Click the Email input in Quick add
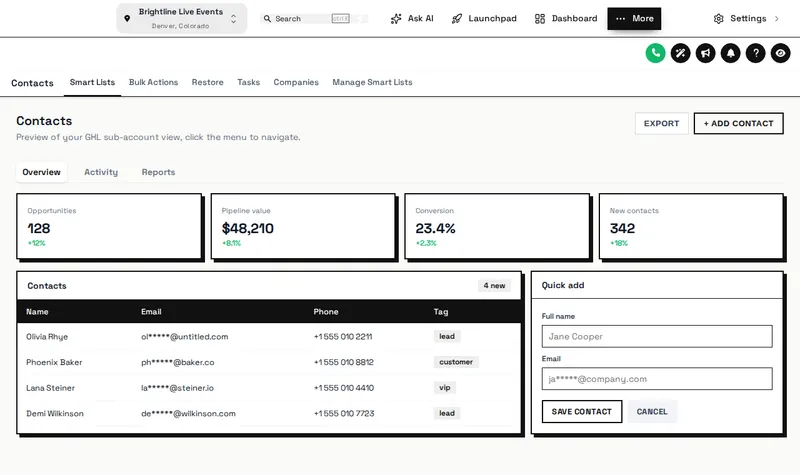Screen dimensions: 800x475 click(657, 379)
